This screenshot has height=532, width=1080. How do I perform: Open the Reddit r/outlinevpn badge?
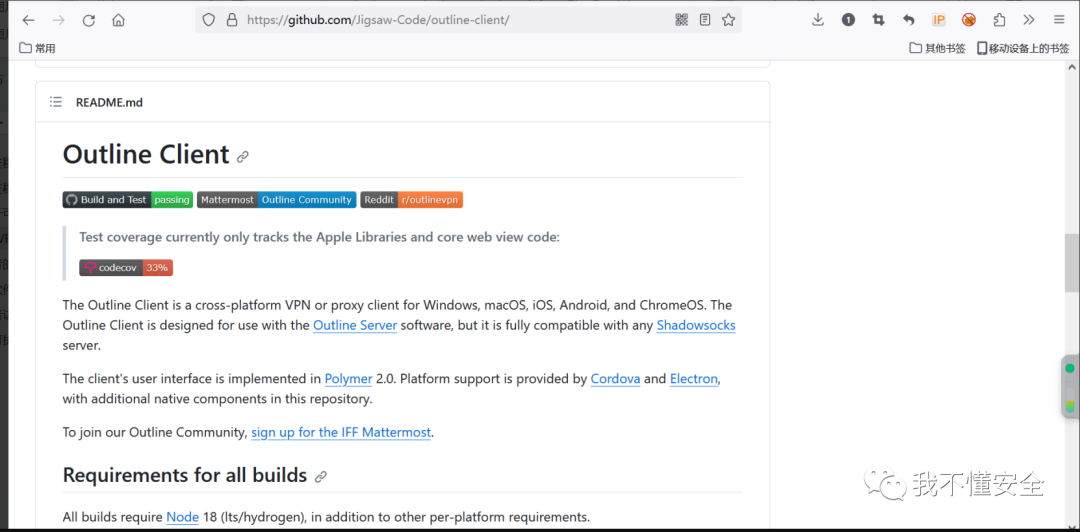pos(411,200)
